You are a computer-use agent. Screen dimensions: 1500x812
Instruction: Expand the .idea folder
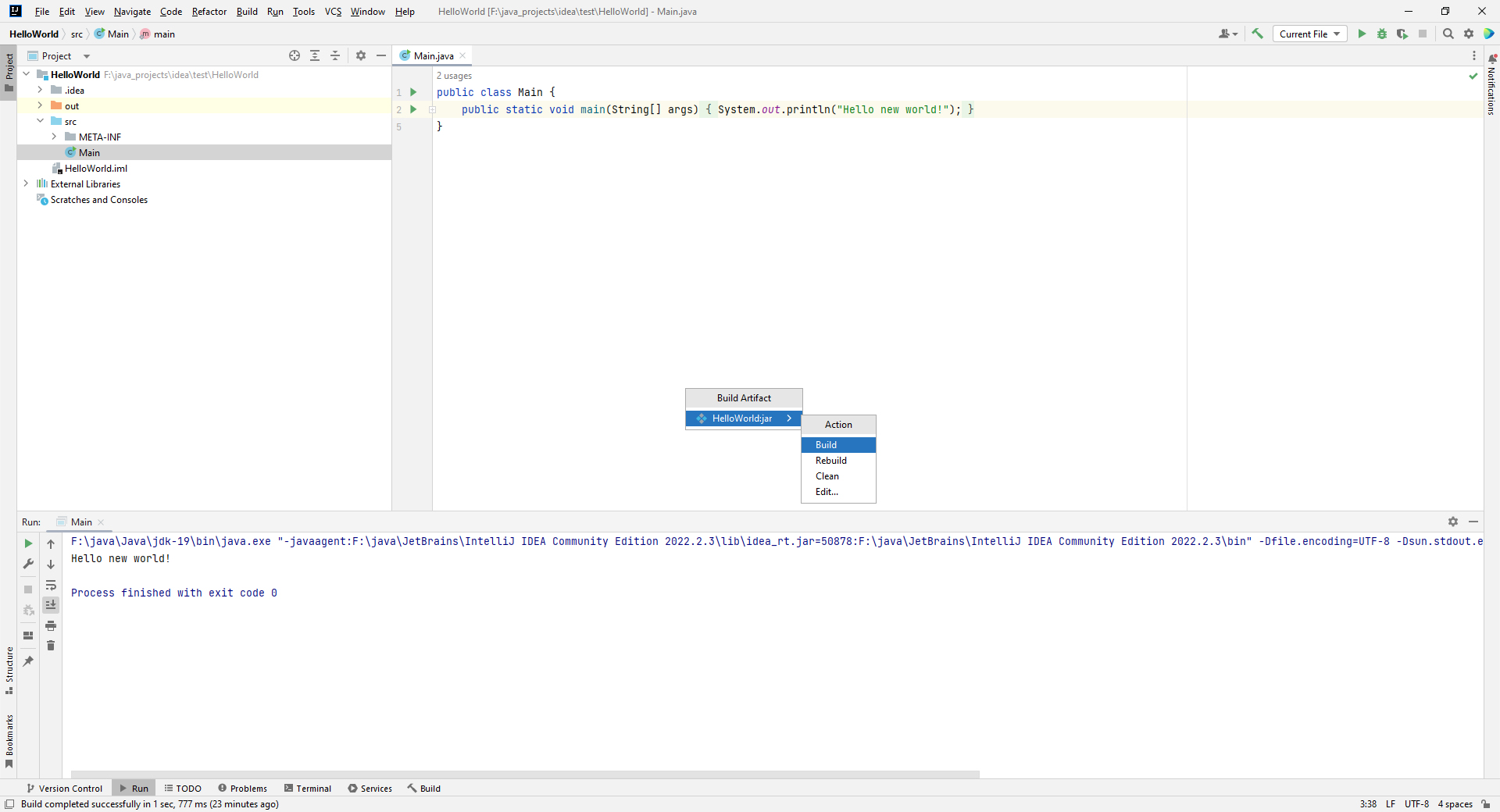(x=40, y=90)
